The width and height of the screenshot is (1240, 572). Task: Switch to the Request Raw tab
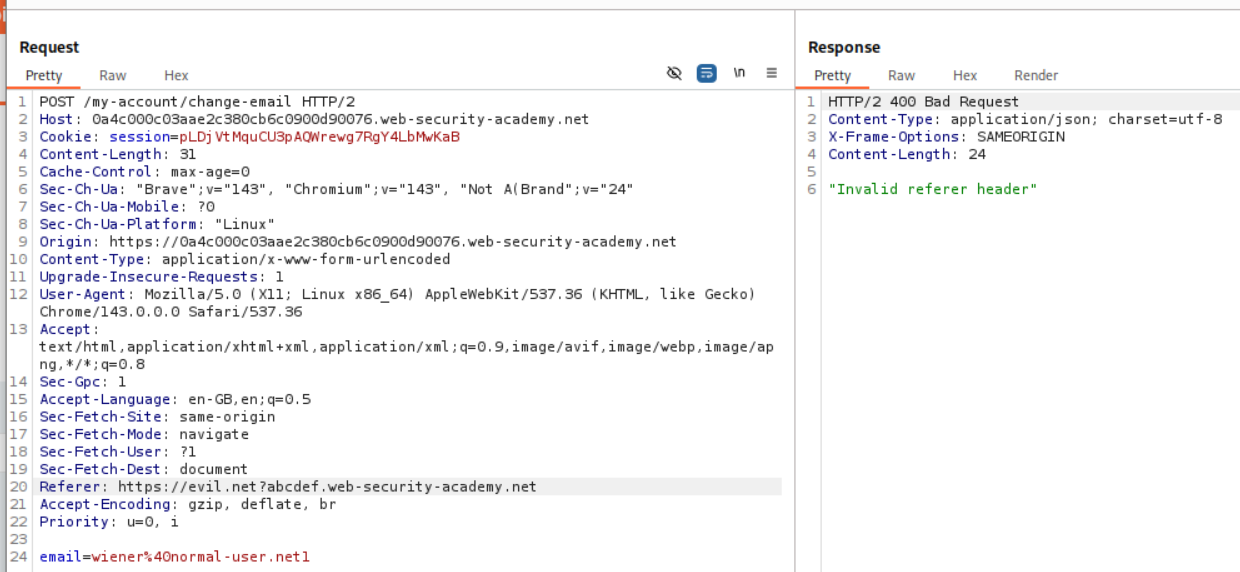pyautogui.click(x=113, y=75)
